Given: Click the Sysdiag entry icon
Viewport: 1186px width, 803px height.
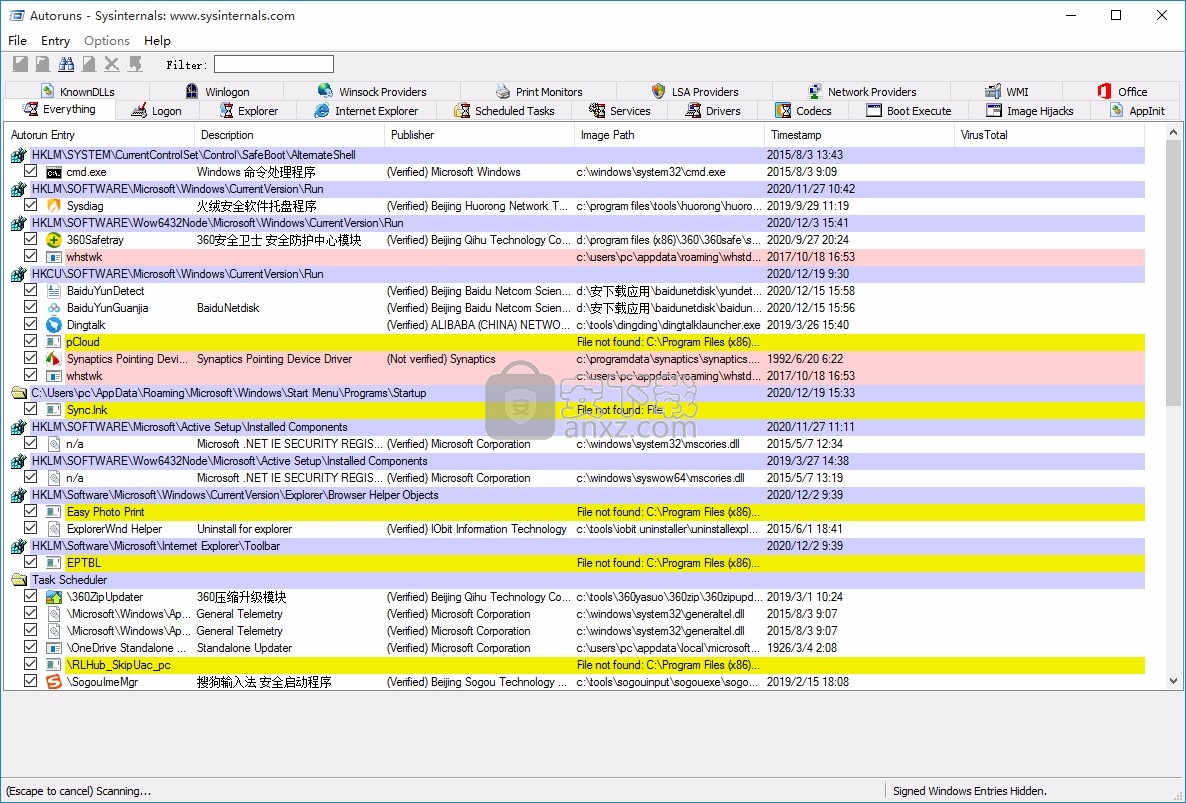Looking at the screenshot, I should pos(54,206).
